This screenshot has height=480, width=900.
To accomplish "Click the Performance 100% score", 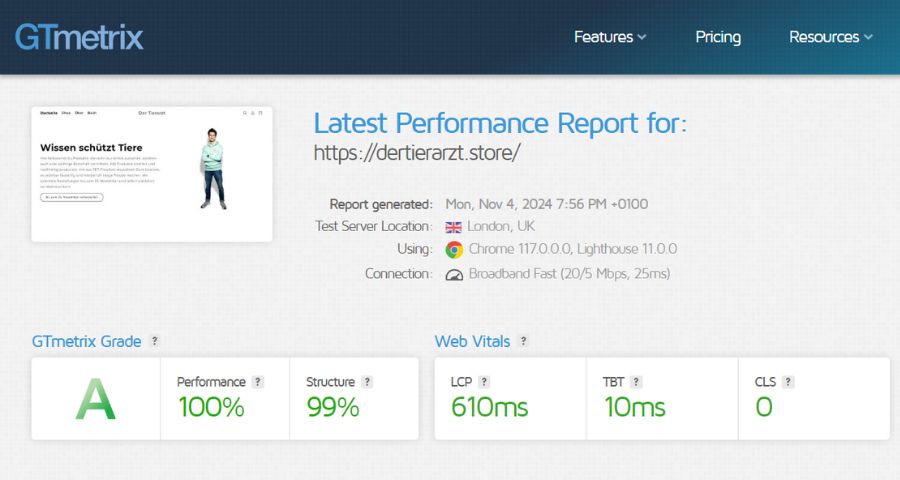I will click(211, 407).
